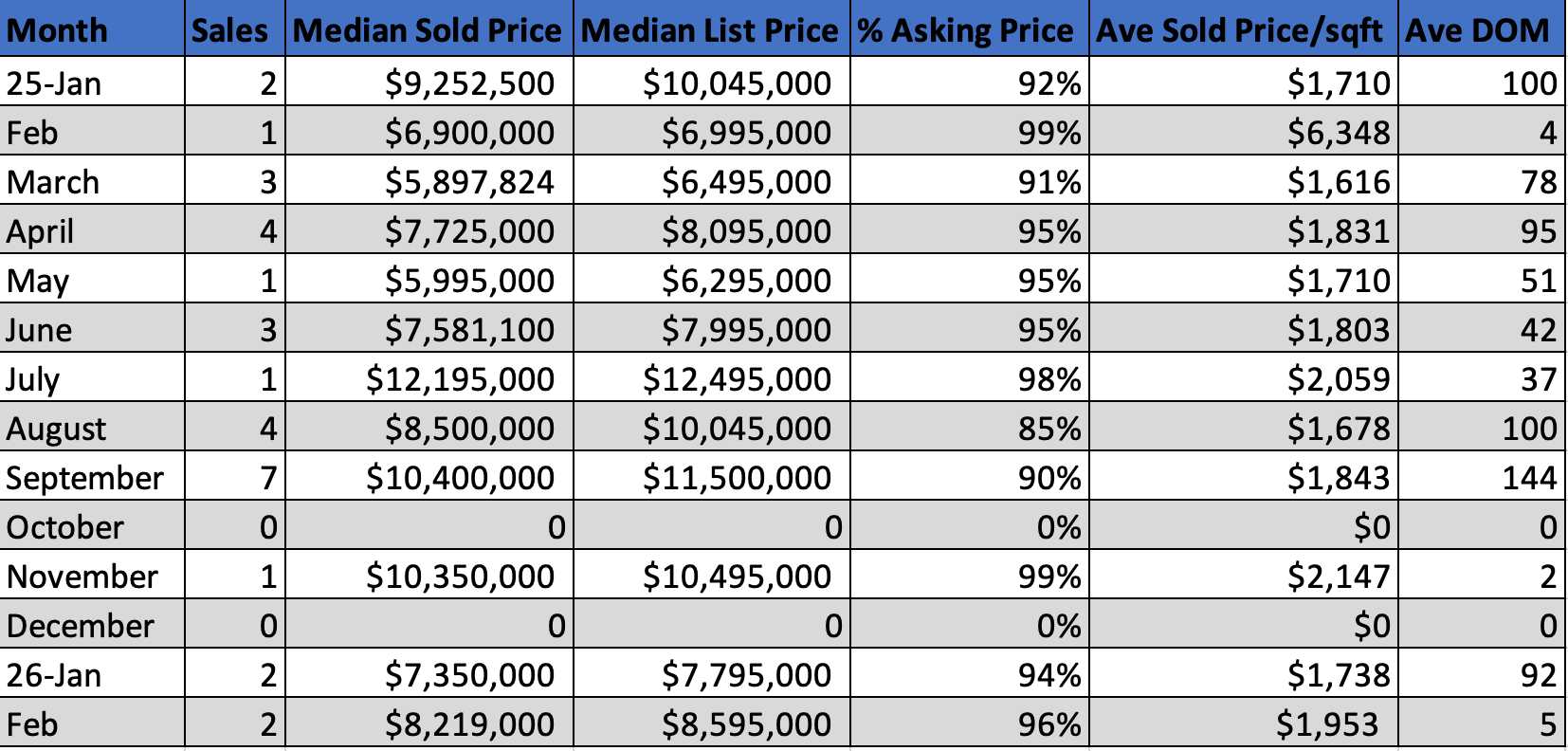Click the Month column header
The height and width of the screenshot is (751, 1568).
coord(57,30)
